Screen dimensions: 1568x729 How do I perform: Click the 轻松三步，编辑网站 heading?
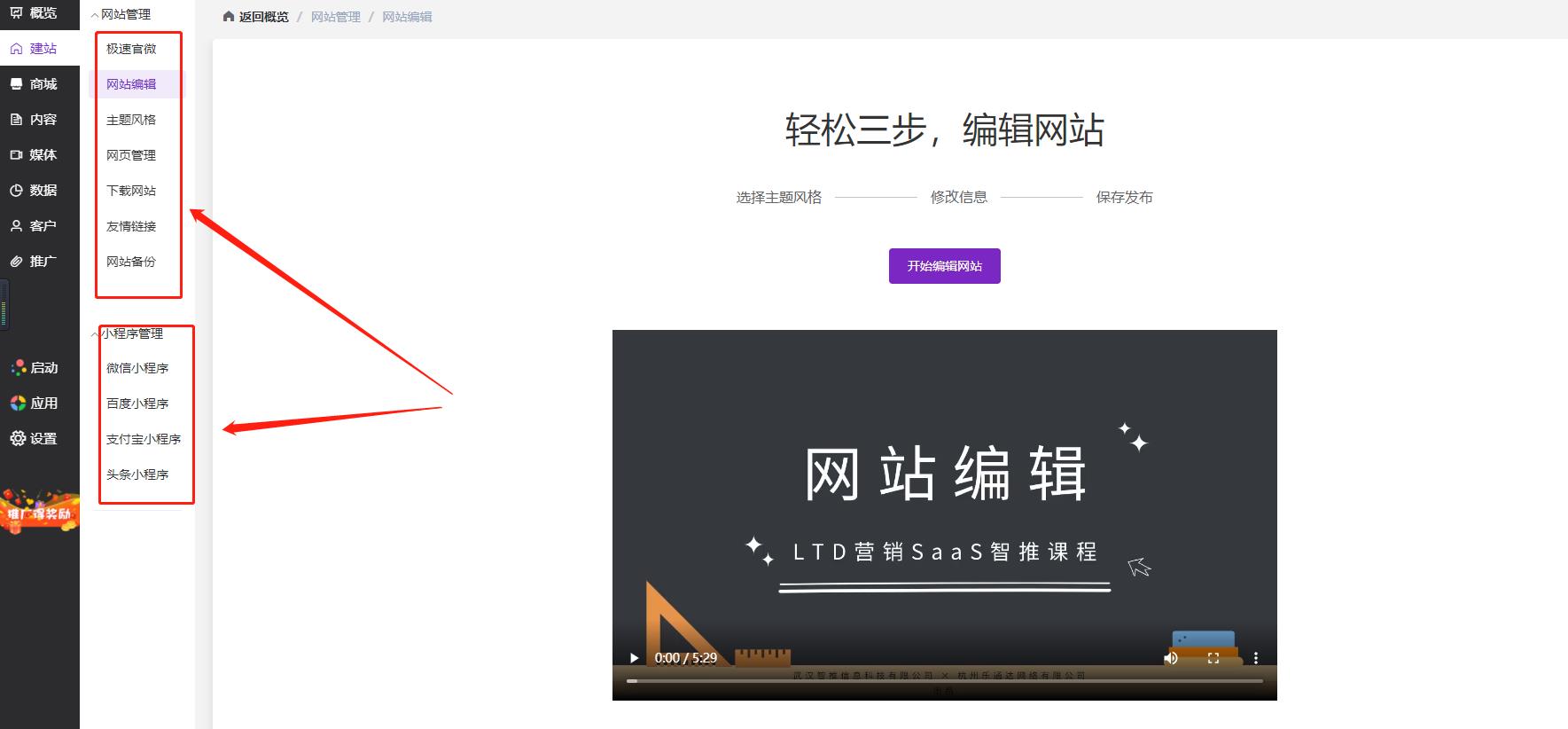pyautogui.click(x=945, y=130)
